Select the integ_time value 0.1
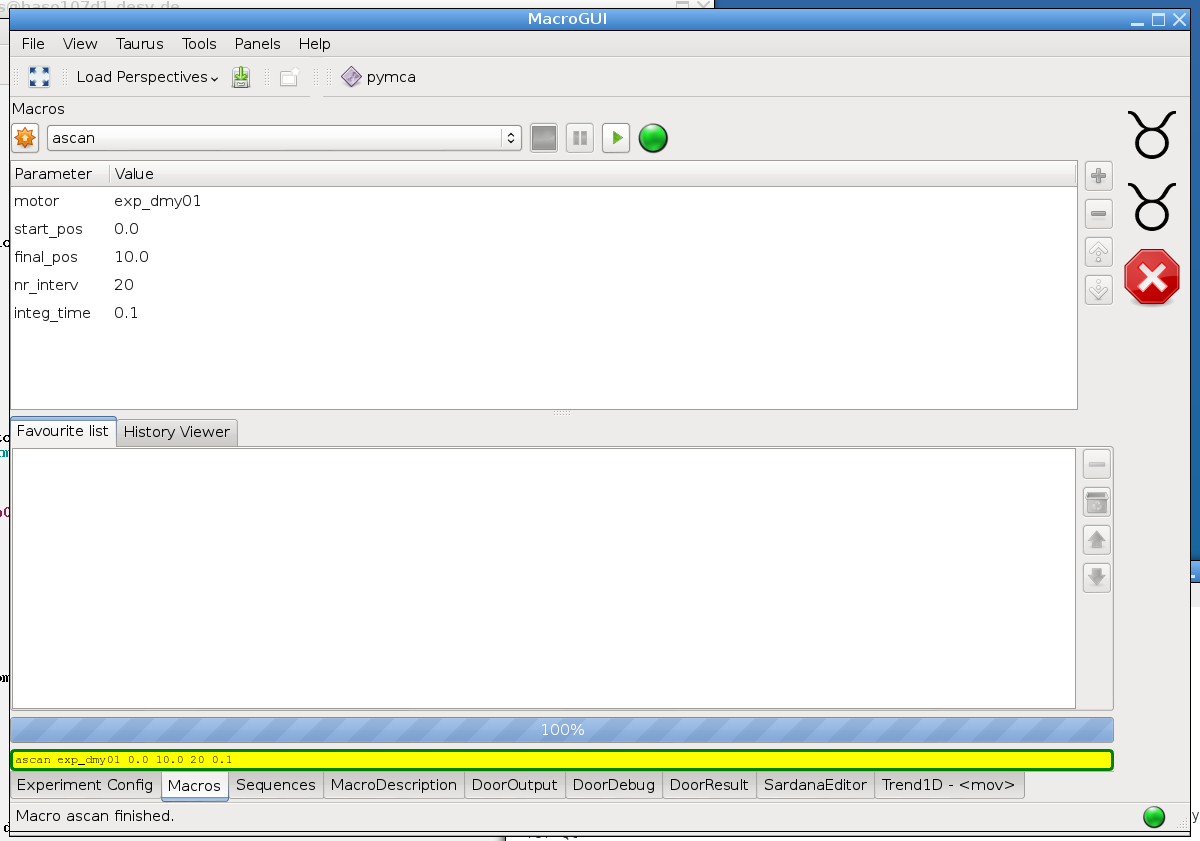This screenshot has width=1200, height=841. [x=126, y=313]
